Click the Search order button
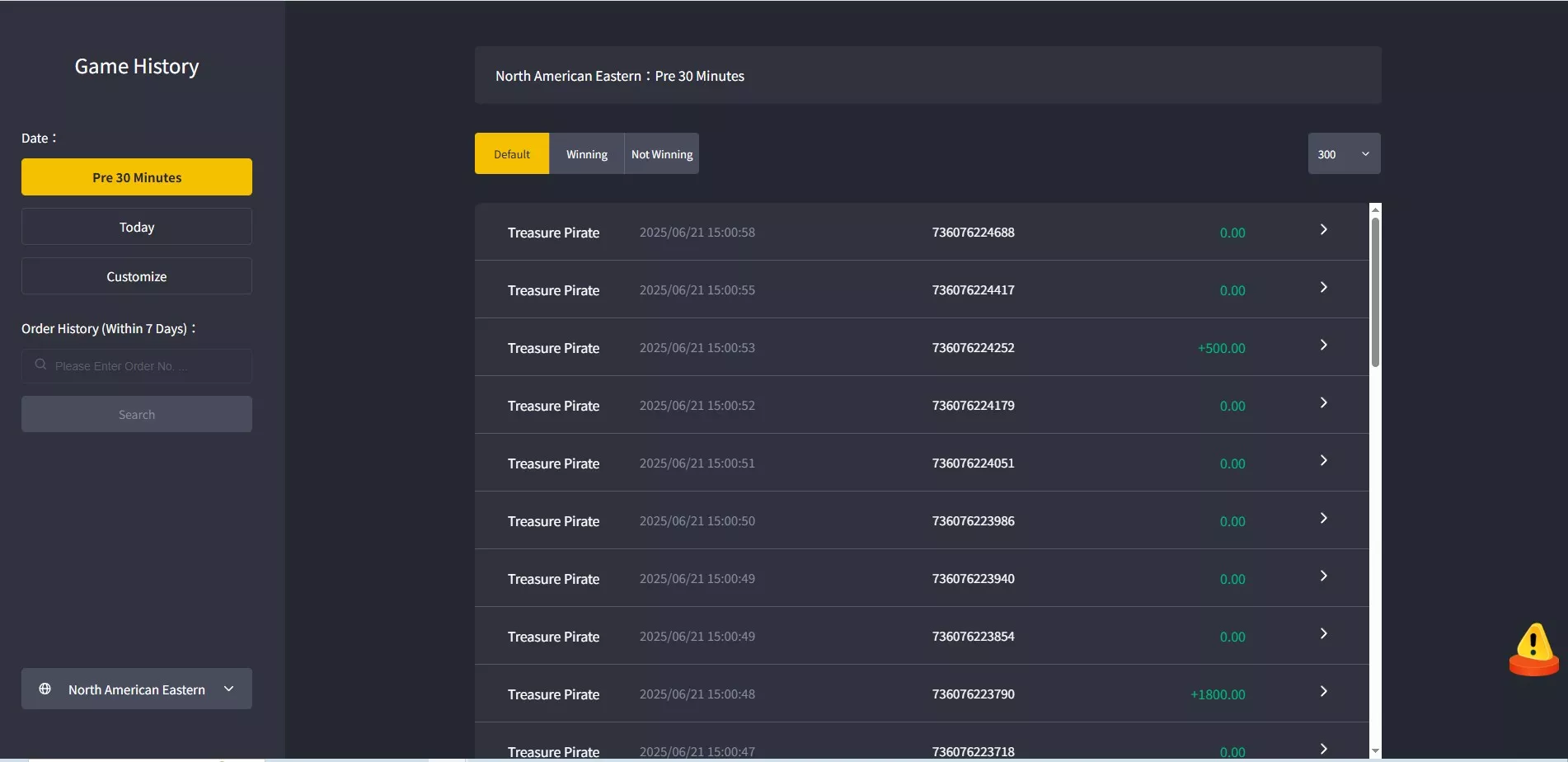This screenshot has height=762, width=1568. (137, 414)
